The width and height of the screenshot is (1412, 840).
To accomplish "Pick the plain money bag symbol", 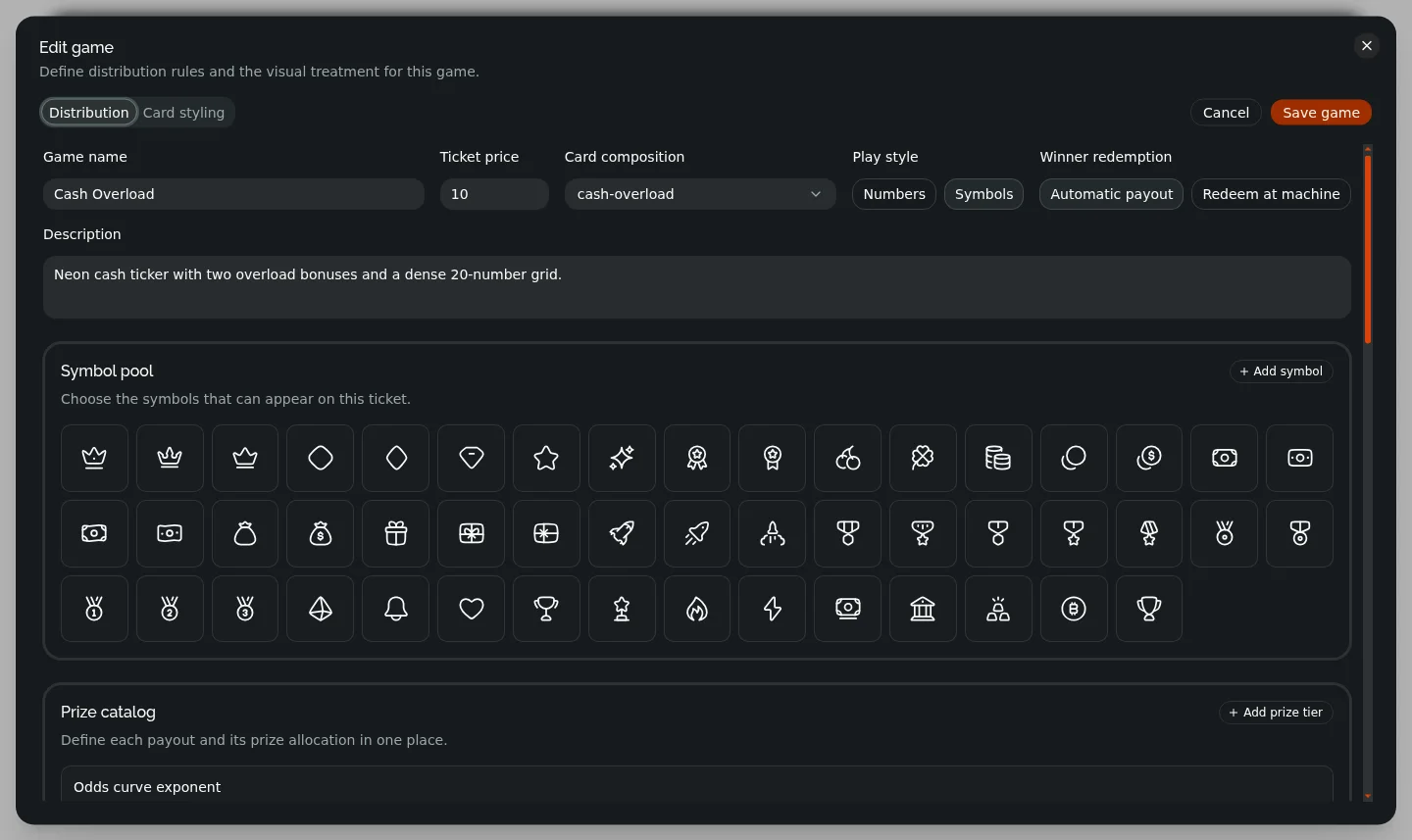I will (x=245, y=533).
